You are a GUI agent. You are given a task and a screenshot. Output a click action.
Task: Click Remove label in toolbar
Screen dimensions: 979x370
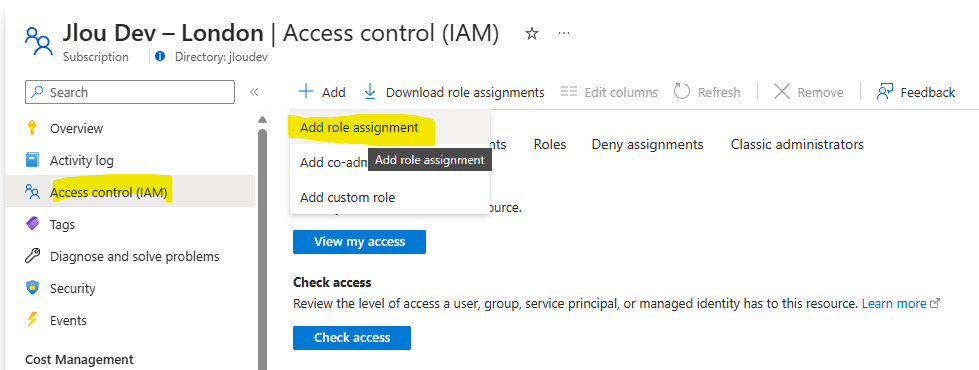pos(820,92)
